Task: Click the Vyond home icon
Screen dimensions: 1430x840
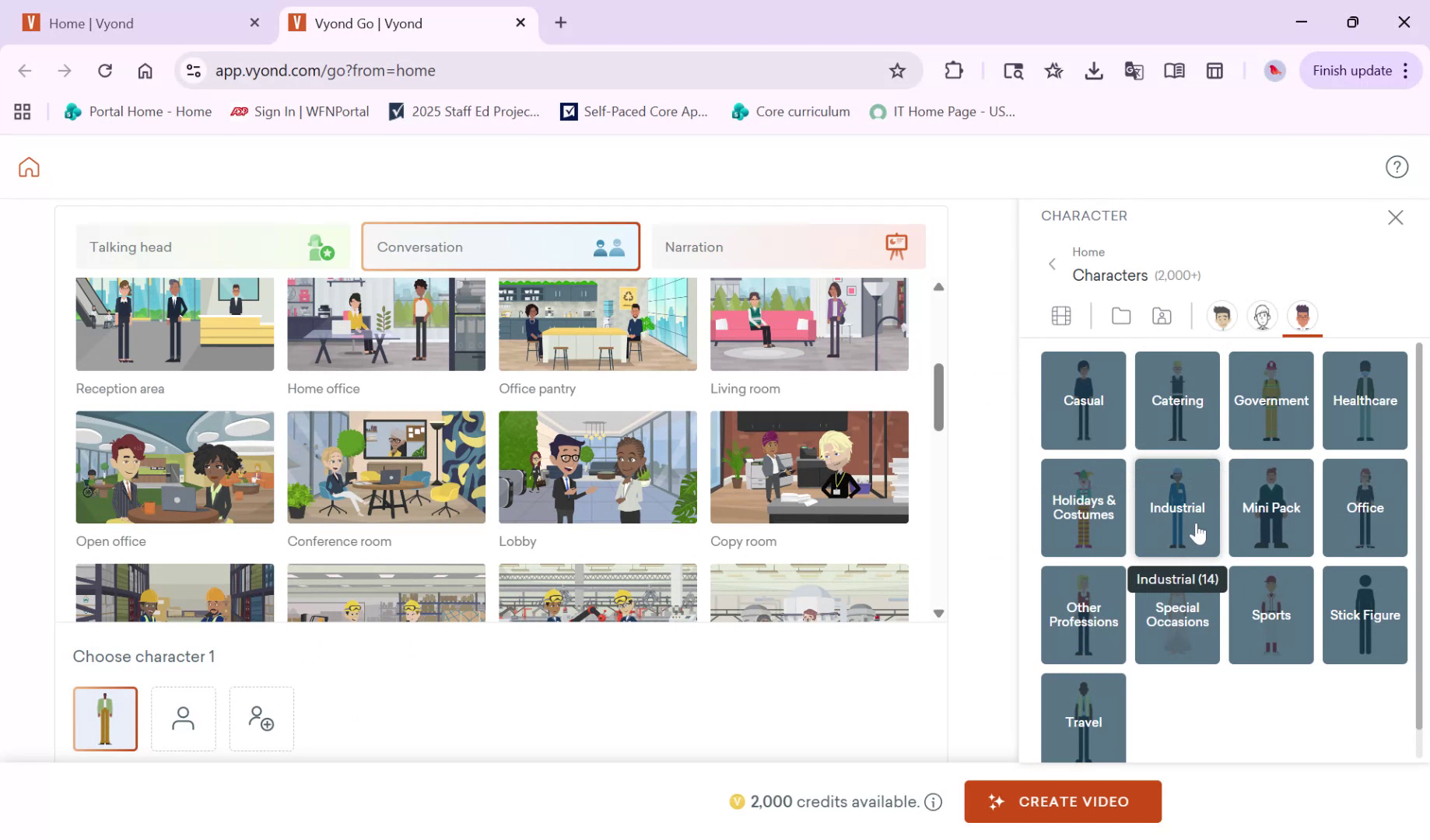Action: pos(28,166)
